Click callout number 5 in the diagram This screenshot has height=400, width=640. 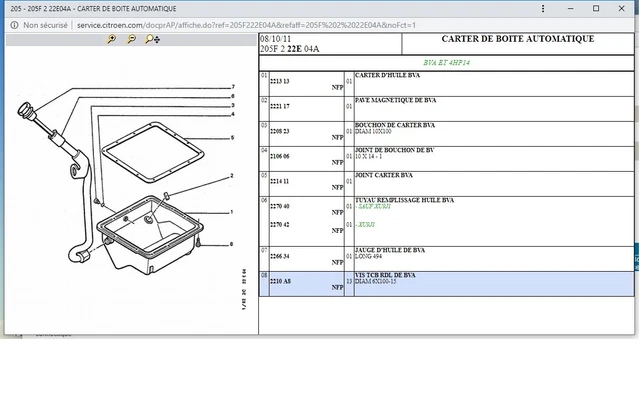(x=232, y=138)
